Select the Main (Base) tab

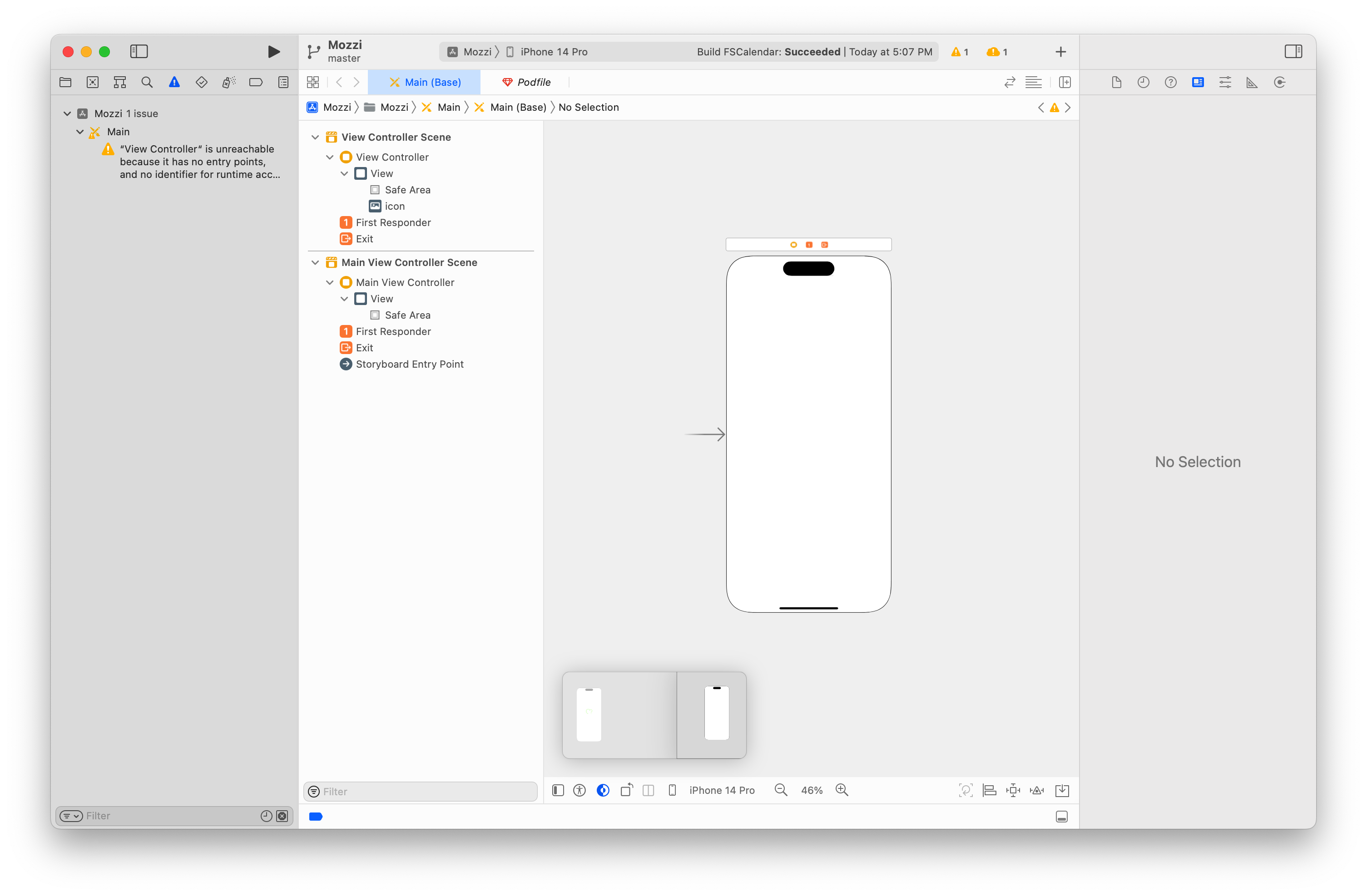pos(425,82)
